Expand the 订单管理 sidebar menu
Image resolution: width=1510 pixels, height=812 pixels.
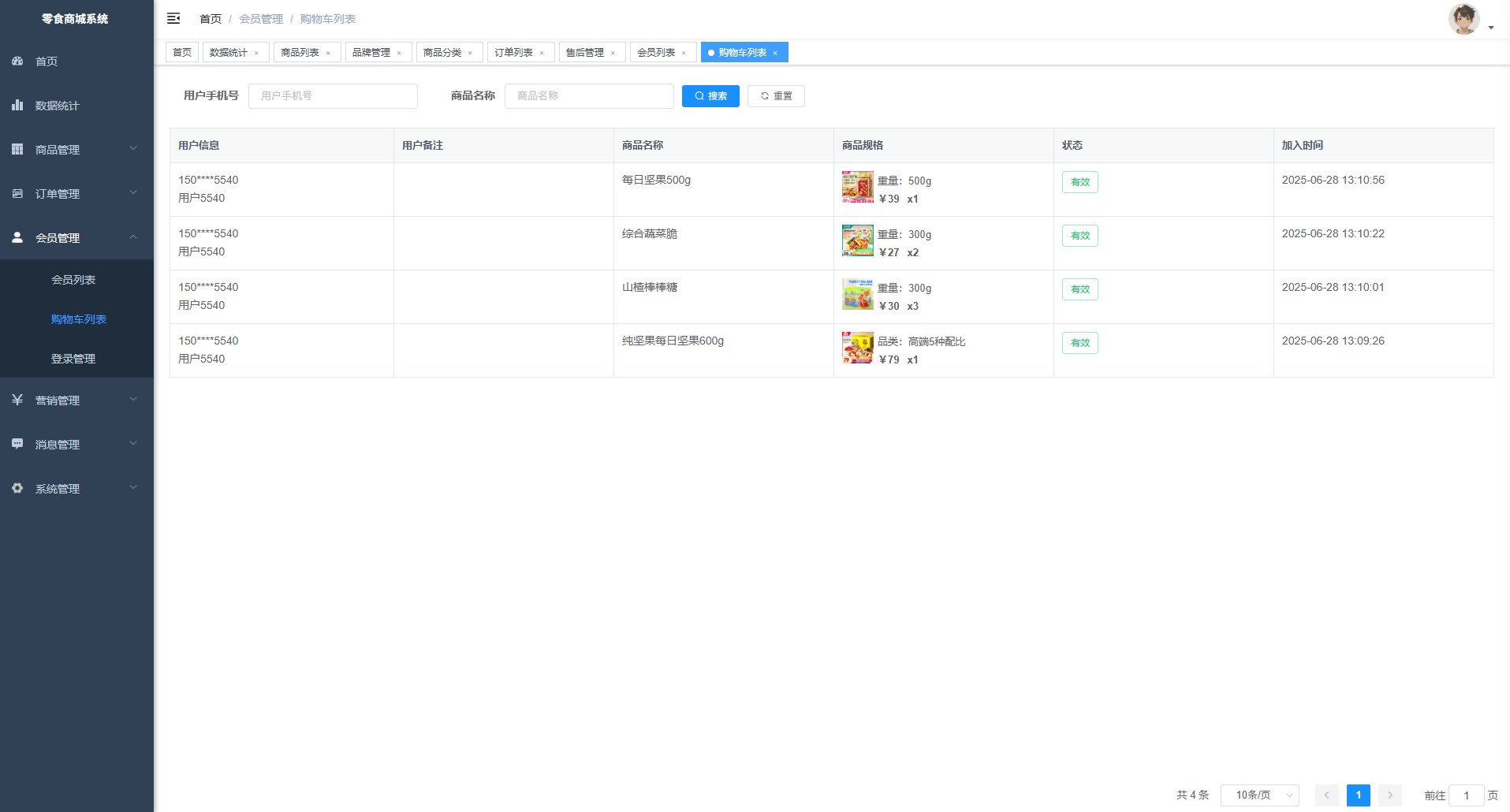tap(76, 194)
